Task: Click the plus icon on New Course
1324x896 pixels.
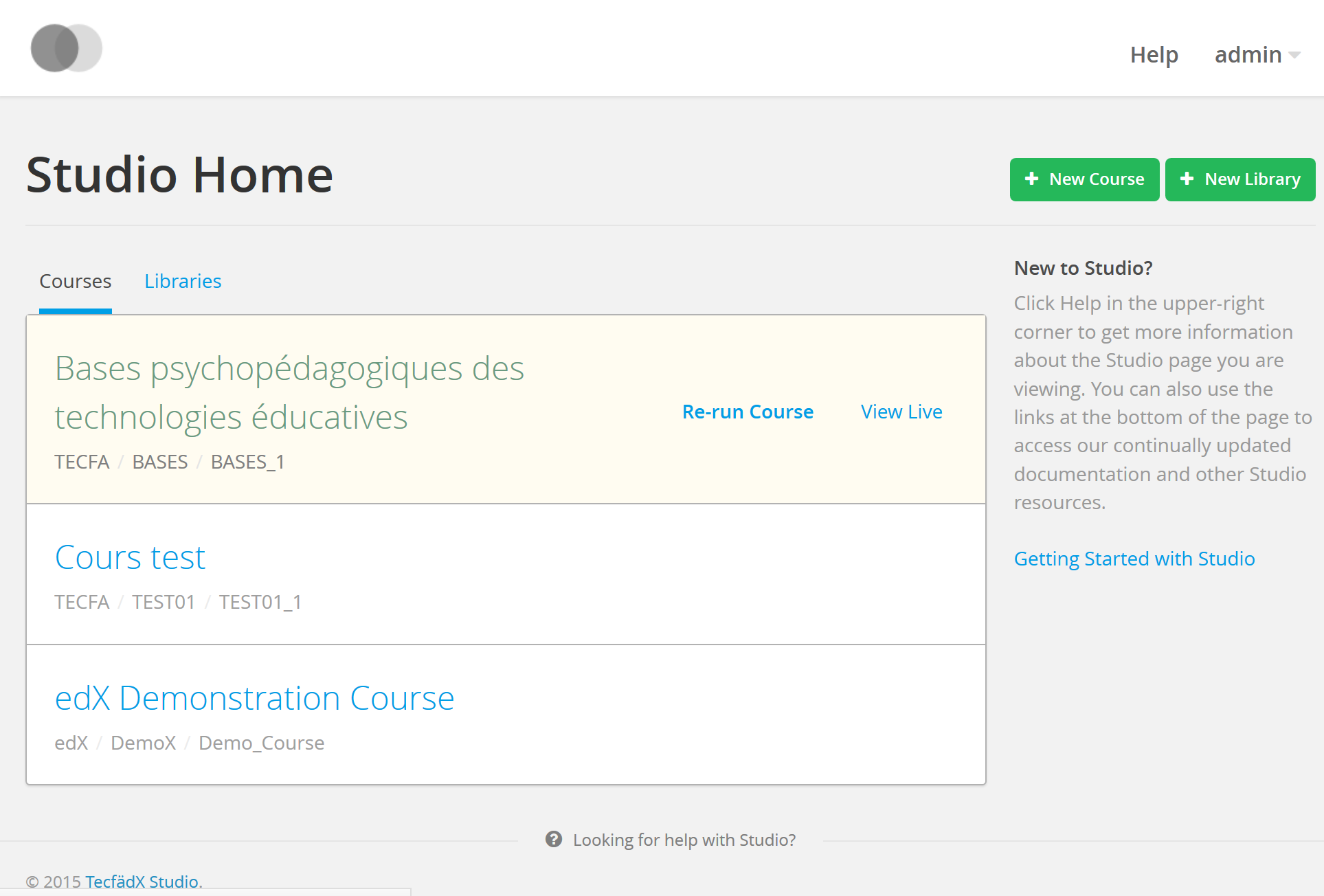Action: (1031, 179)
